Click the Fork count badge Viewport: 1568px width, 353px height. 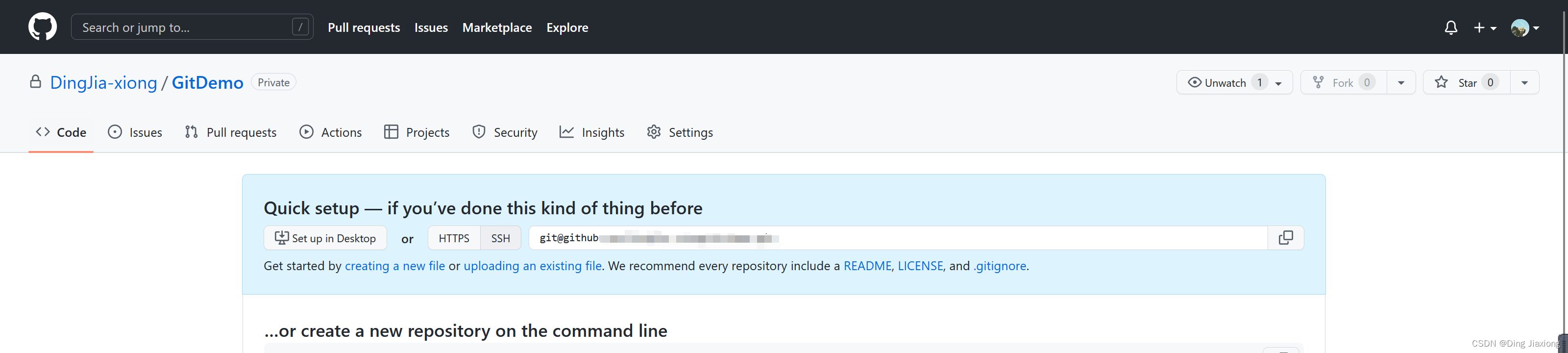(1367, 82)
